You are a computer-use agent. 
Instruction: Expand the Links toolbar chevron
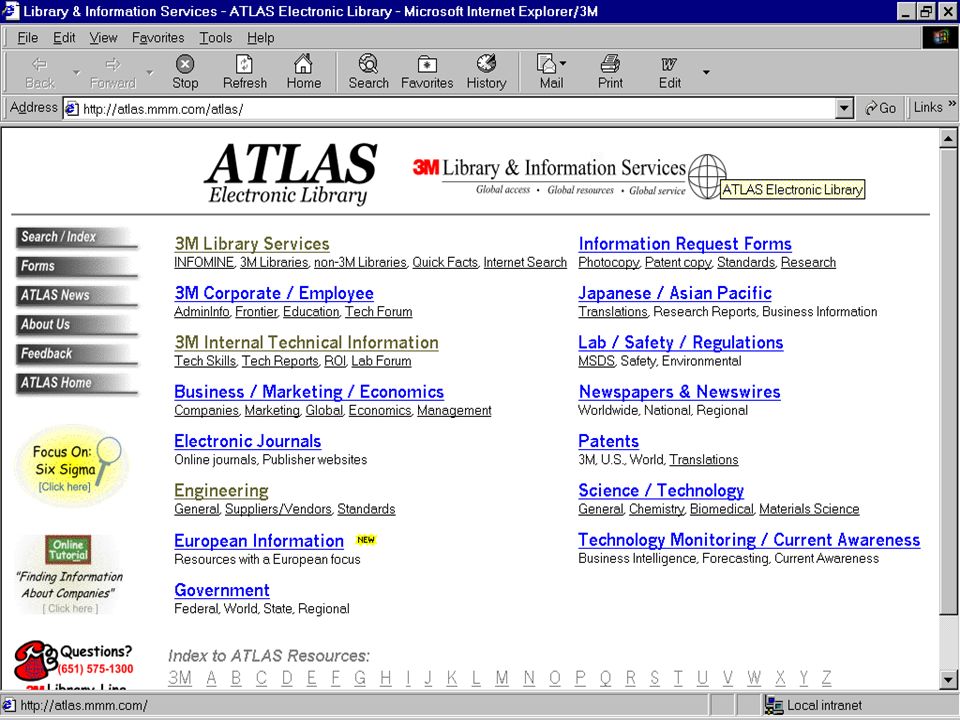pos(952,104)
